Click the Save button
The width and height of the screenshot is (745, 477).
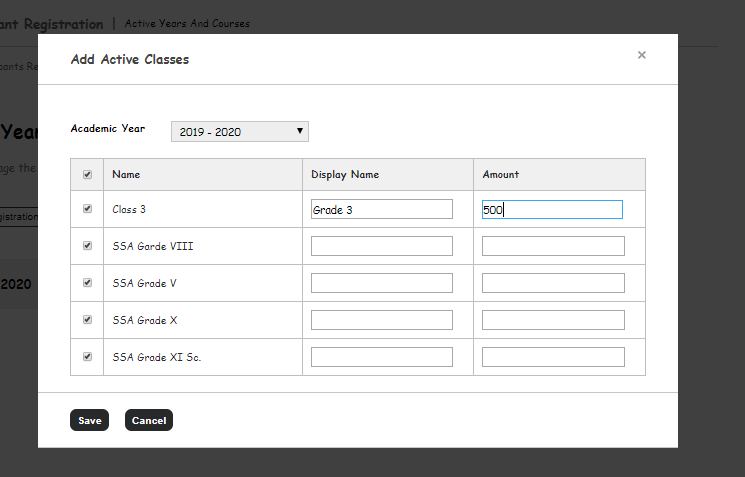click(89, 421)
